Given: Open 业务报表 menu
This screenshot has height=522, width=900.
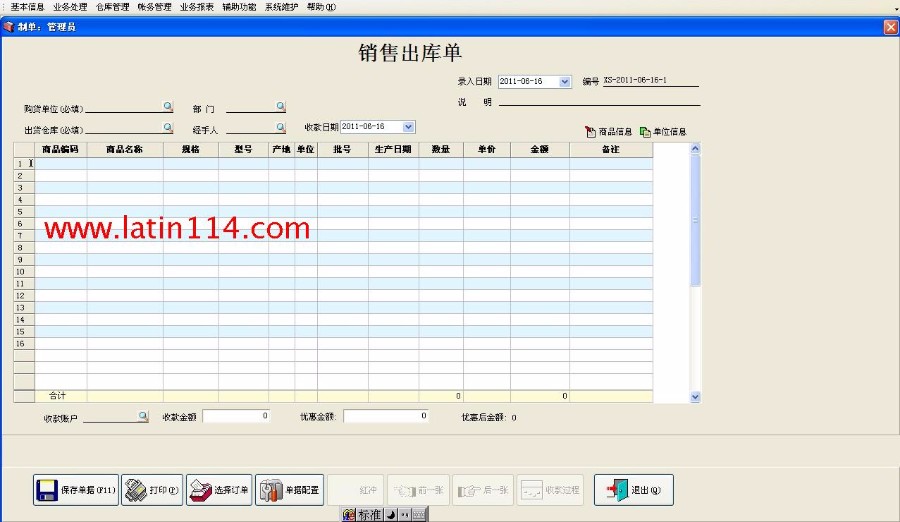Looking at the screenshot, I should [x=197, y=7].
